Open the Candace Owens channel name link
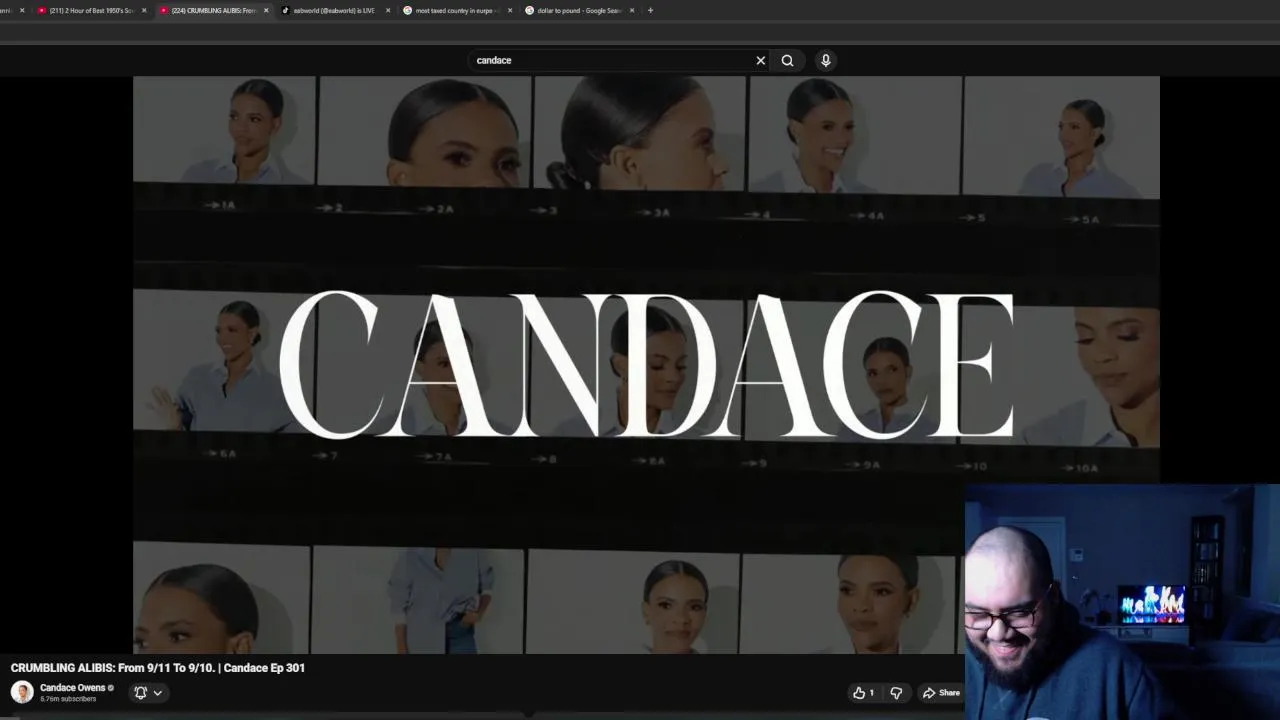This screenshot has height=720, width=1280. click(72, 688)
